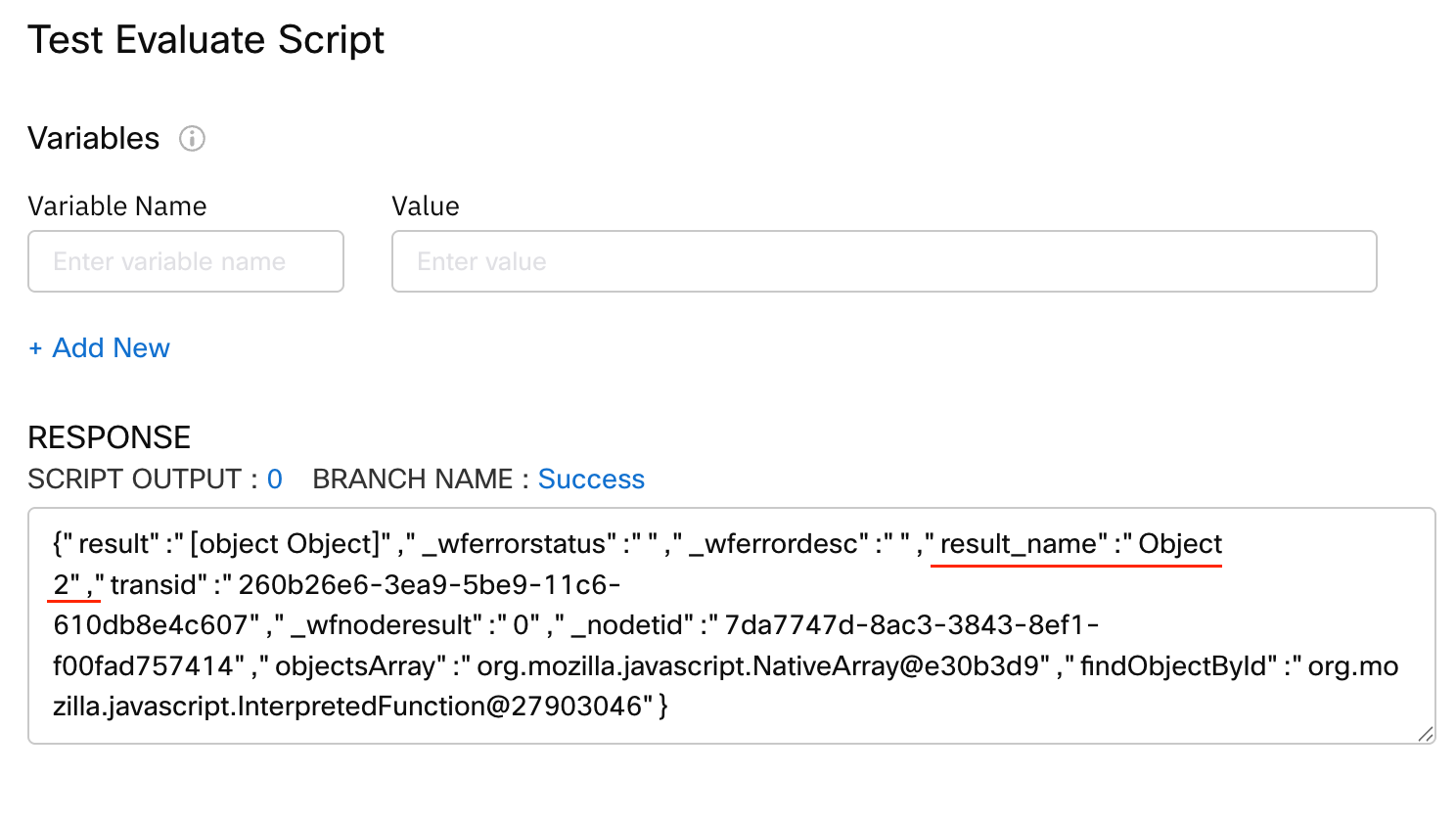Viewport: 1456px width, 822px height.
Task: Click the Add New link
Action: point(111,348)
